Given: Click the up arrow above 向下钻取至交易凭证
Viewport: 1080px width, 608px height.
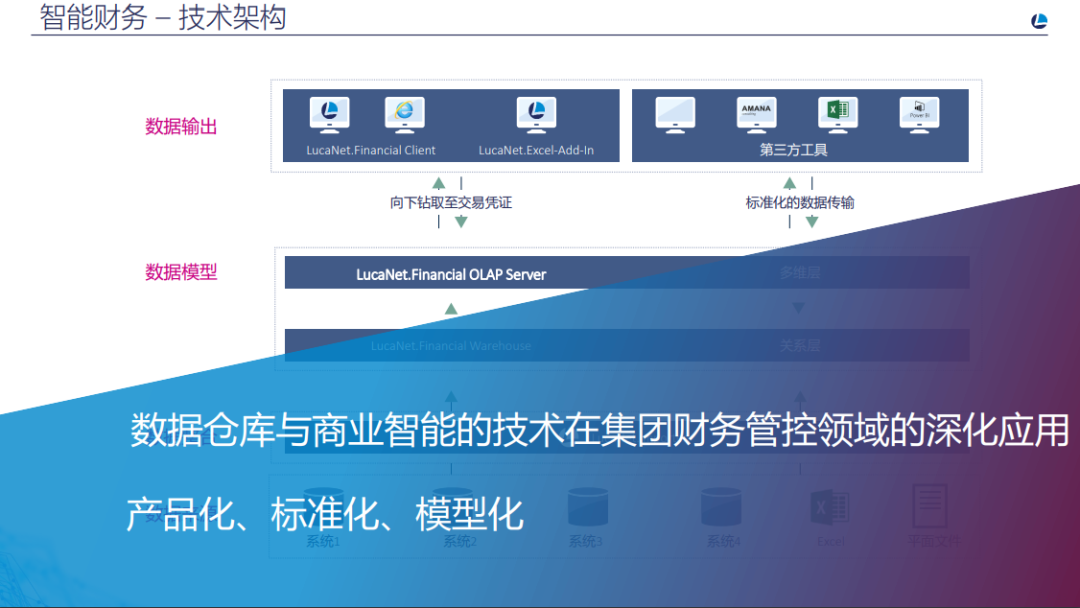Looking at the screenshot, I should pos(439,183).
